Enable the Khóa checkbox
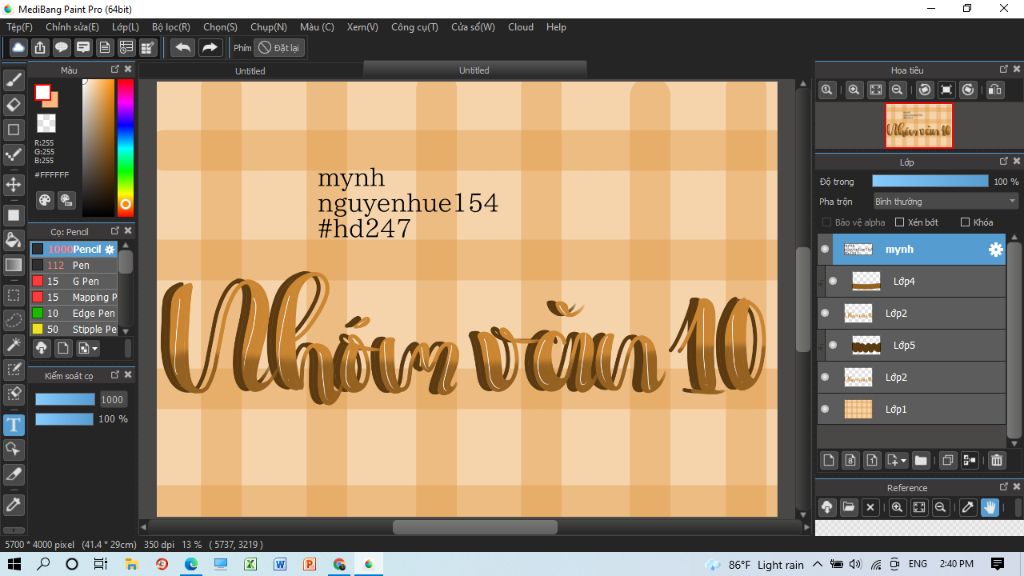 click(x=965, y=223)
